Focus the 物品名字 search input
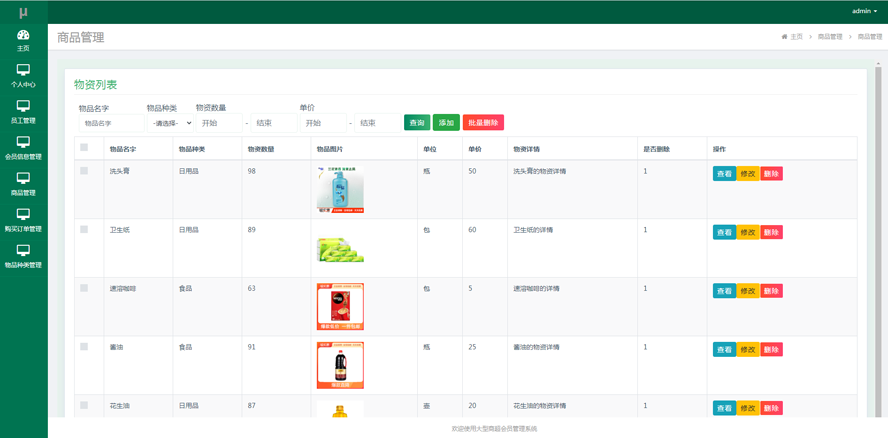 112,123
